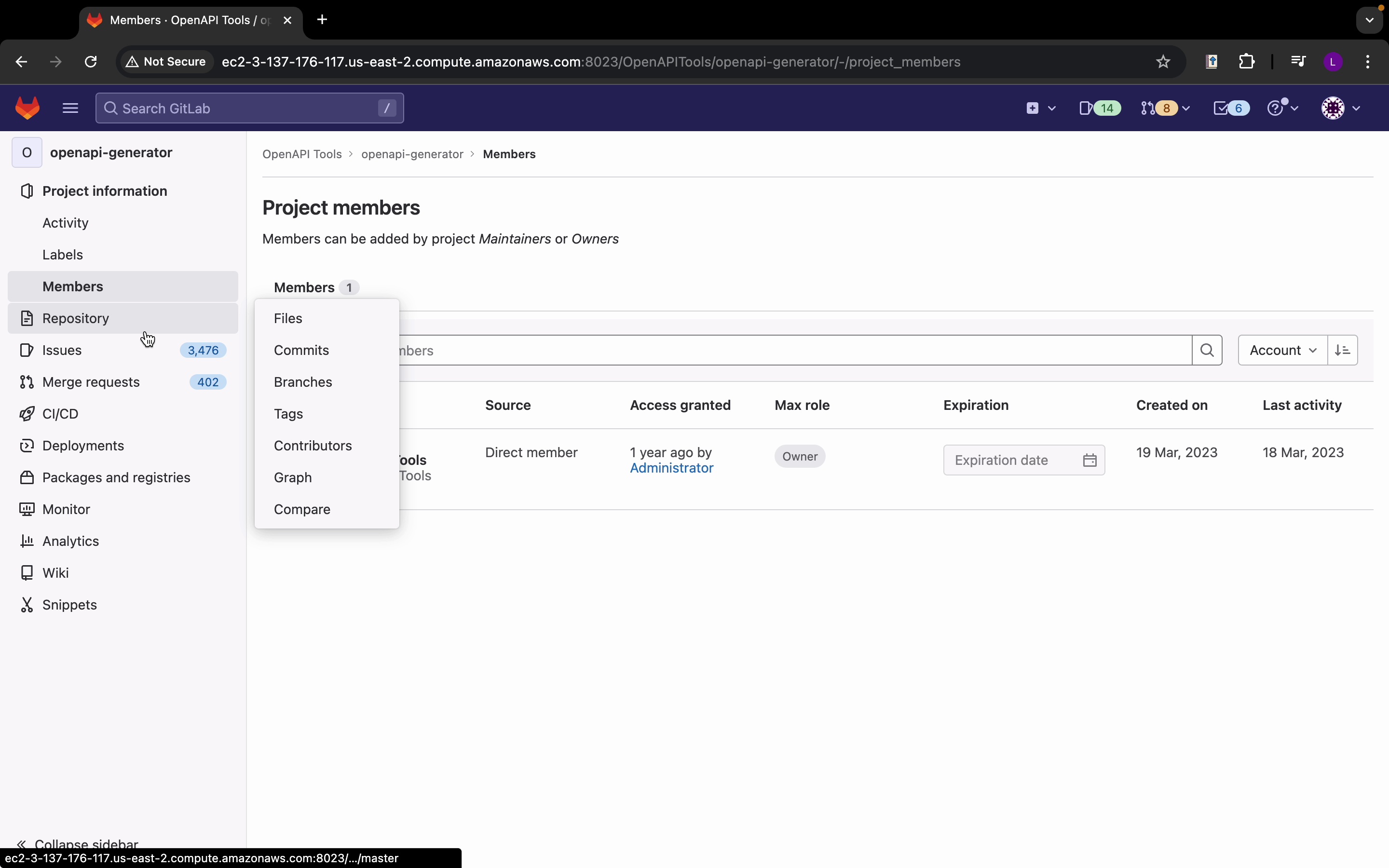Screen dimensions: 1389x868
Task: Select Commits from the Repository flyout
Action: point(301,350)
